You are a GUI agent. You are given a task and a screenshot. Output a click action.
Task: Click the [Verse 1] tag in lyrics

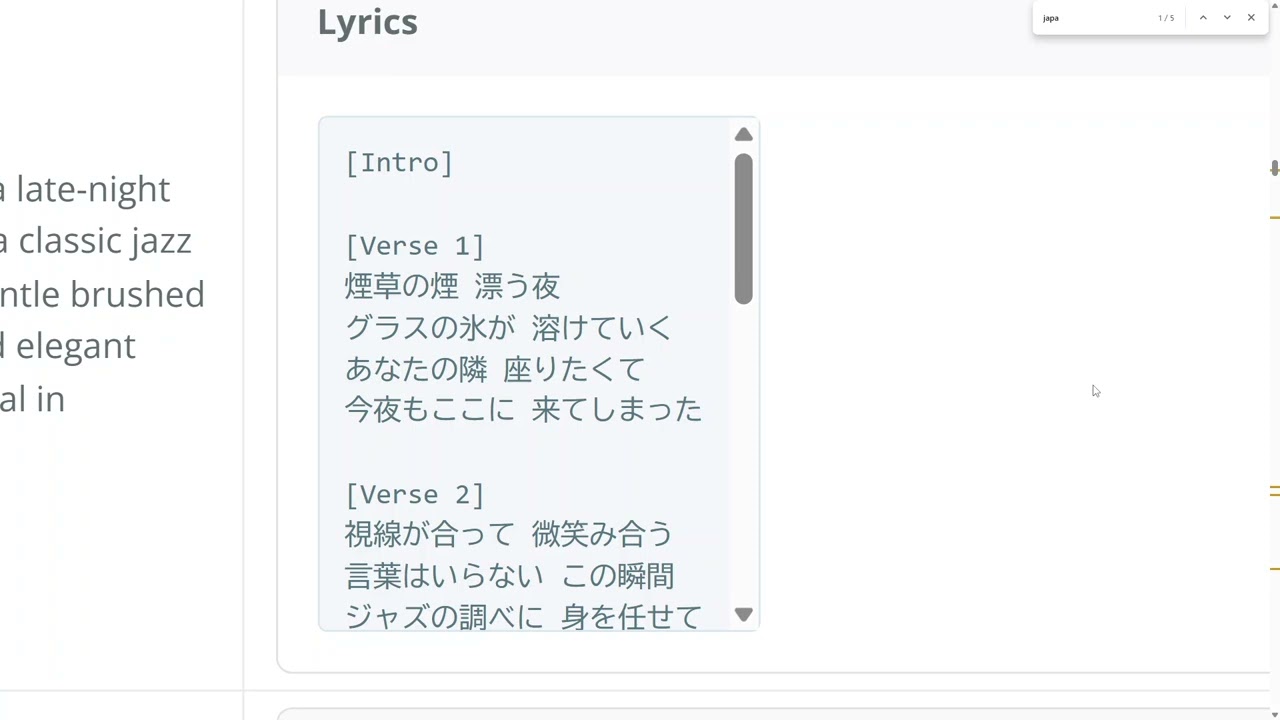point(414,246)
